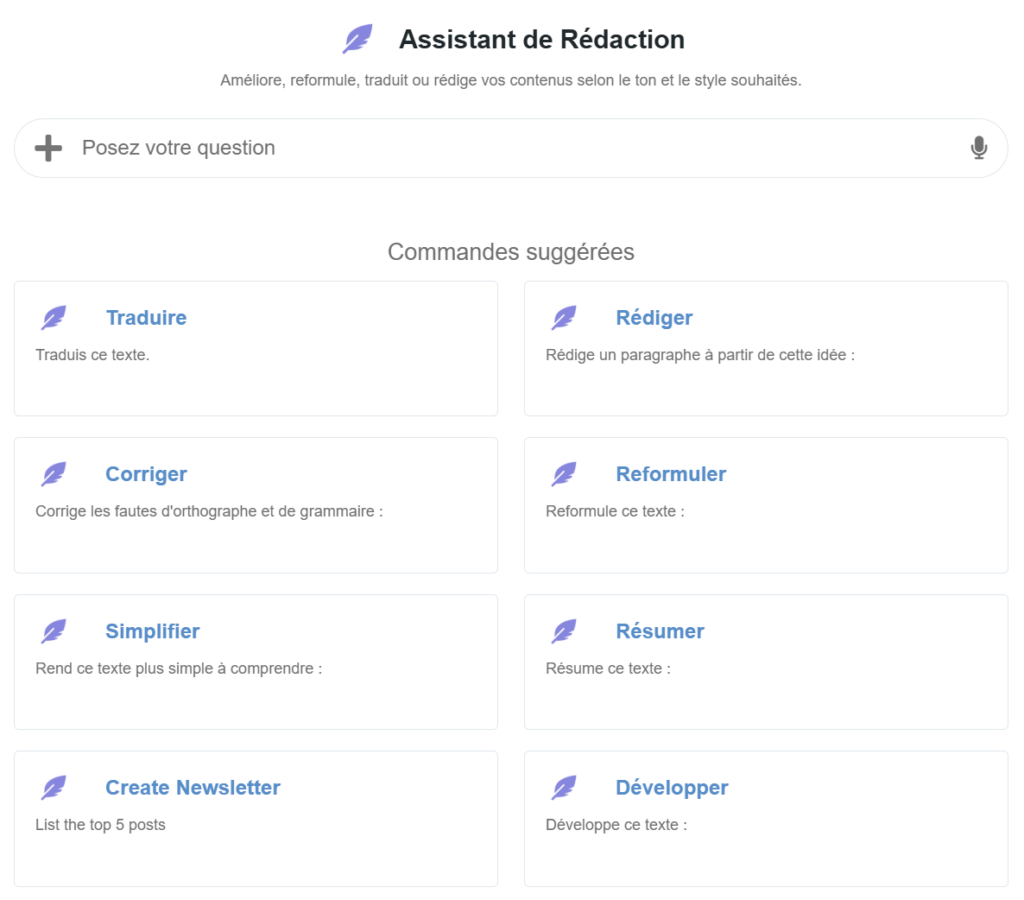This screenshot has width=1024, height=900.
Task: Click the feather icon on Traduire card
Action: point(54,318)
